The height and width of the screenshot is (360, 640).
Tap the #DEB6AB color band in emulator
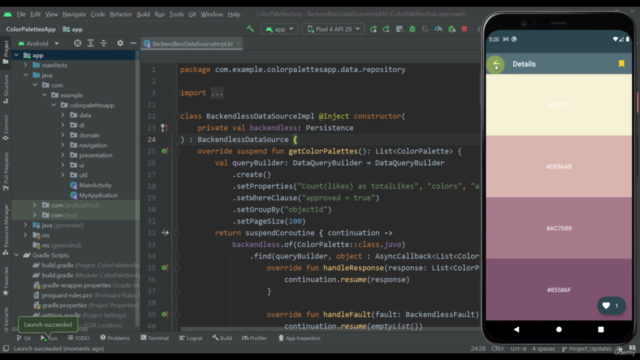coord(559,167)
